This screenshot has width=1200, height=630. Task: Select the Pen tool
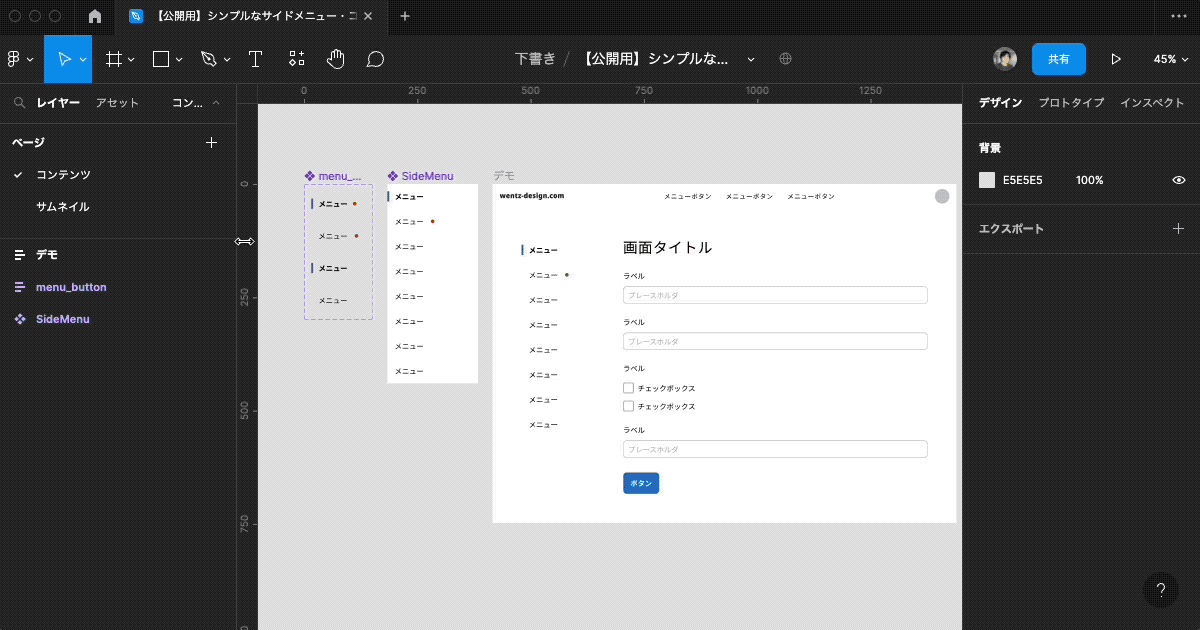[x=207, y=59]
